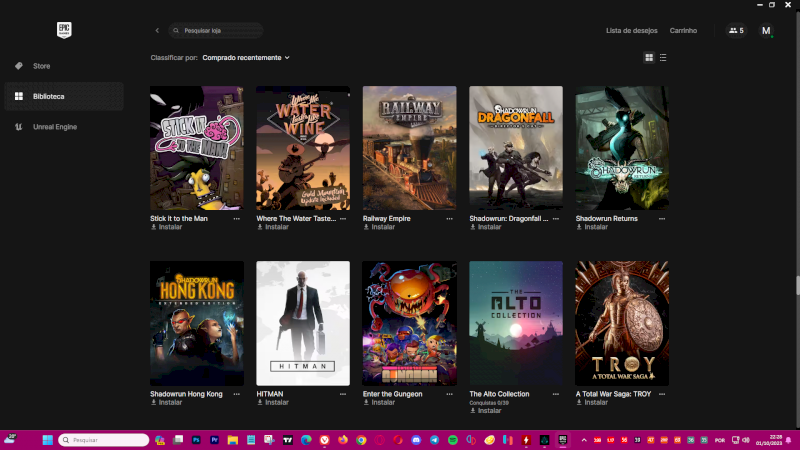Open the Carrinho cart link
The height and width of the screenshot is (450, 800).
pyautogui.click(x=683, y=31)
